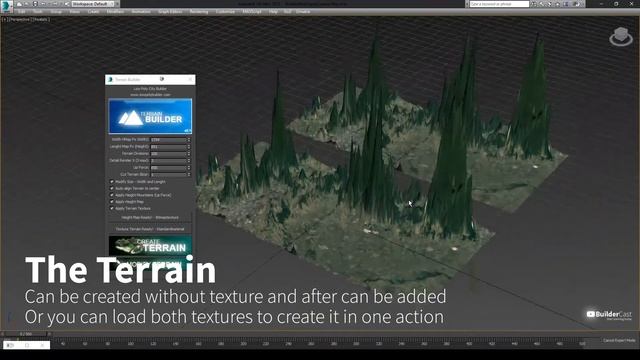This screenshot has height=360, width=640.
Task: Click the Up Force value field
Action: (x=169, y=167)
